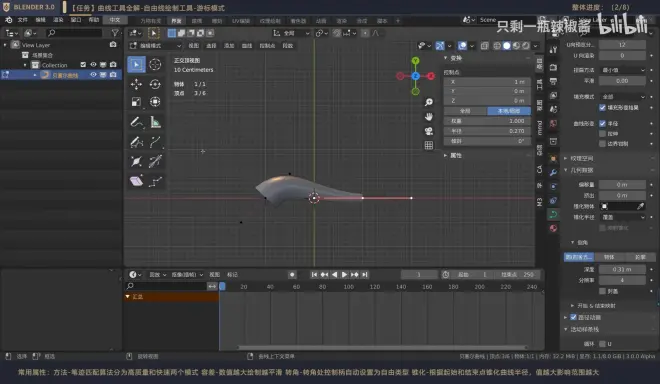The height and width of the screenshot is (384, 660).
Task: Select the Select Box tool
Action: [136, 64]
